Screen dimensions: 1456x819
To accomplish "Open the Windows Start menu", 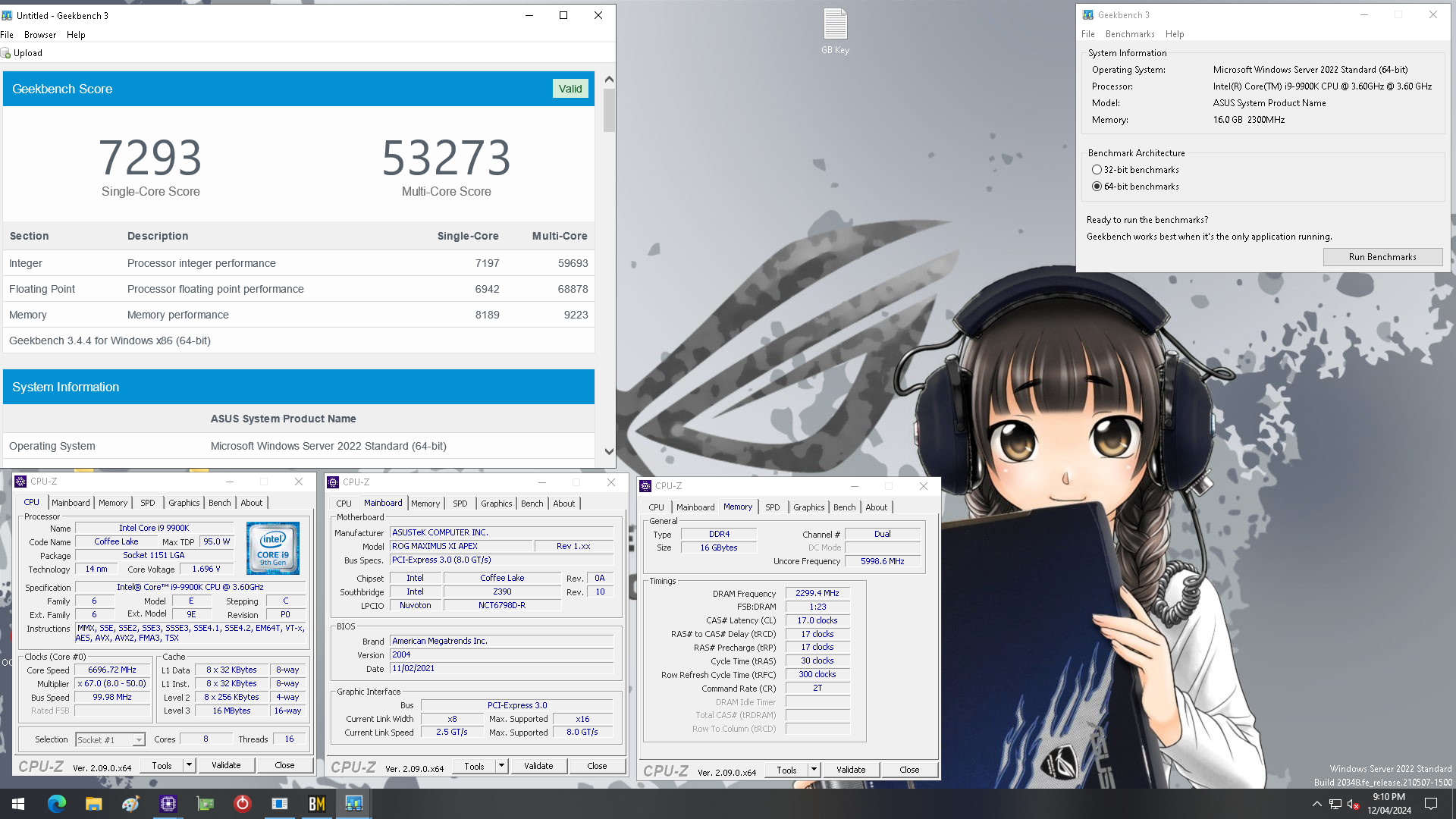I will click(x=18, y=804).
